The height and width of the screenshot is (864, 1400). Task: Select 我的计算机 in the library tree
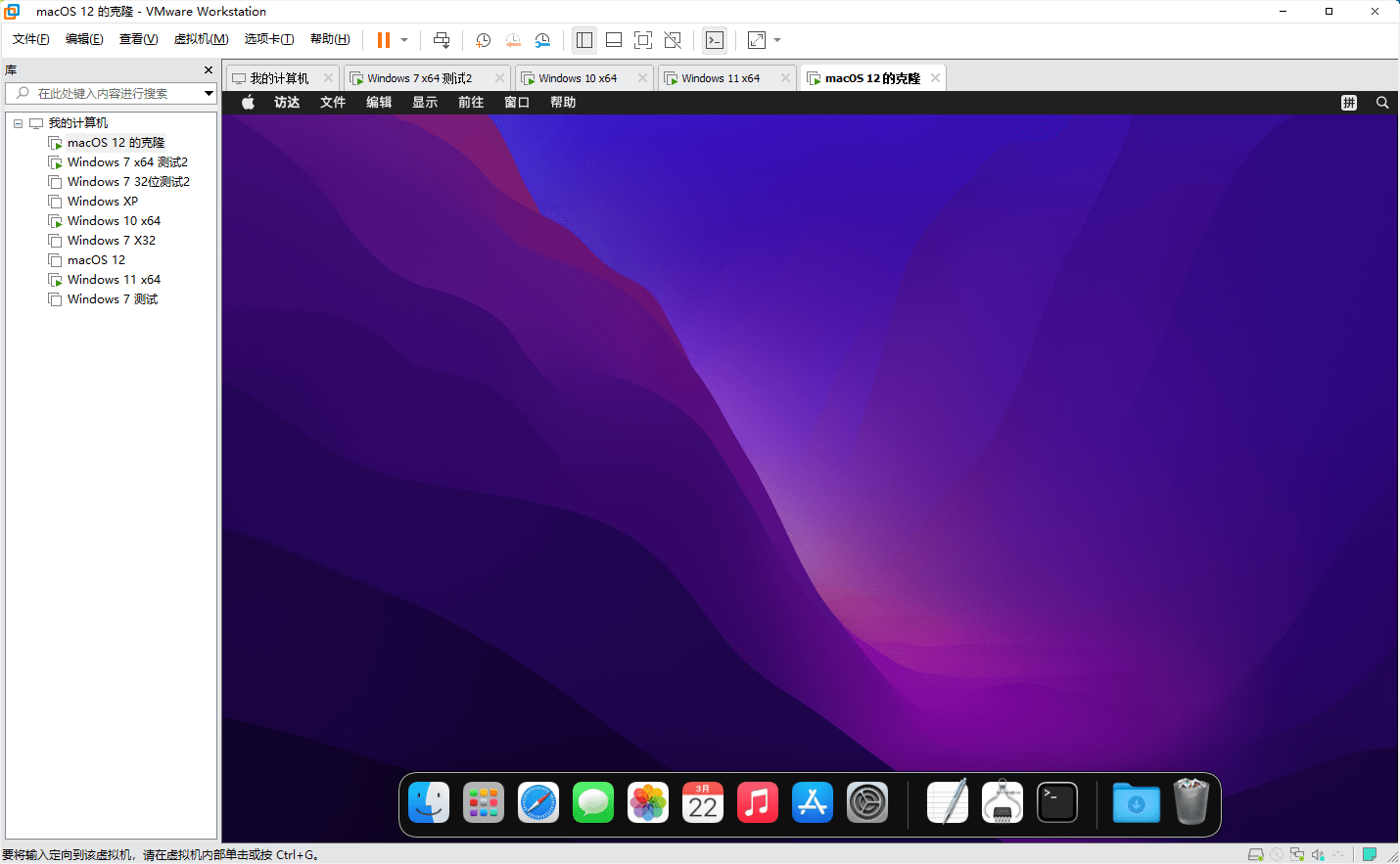click(78, 123)
